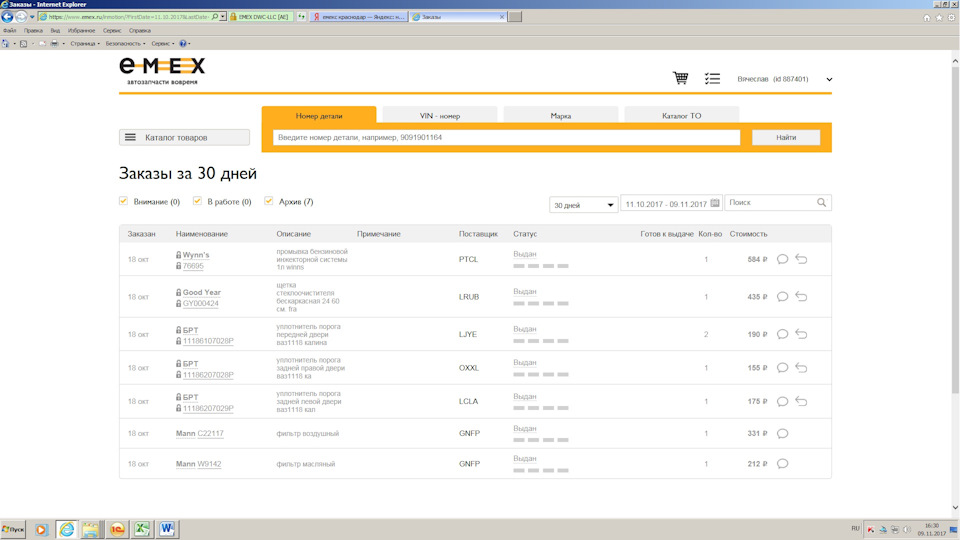Click the browser forward arrow button
The height and width of the screenshot is (540, 960).
click(x=21, y=17)
